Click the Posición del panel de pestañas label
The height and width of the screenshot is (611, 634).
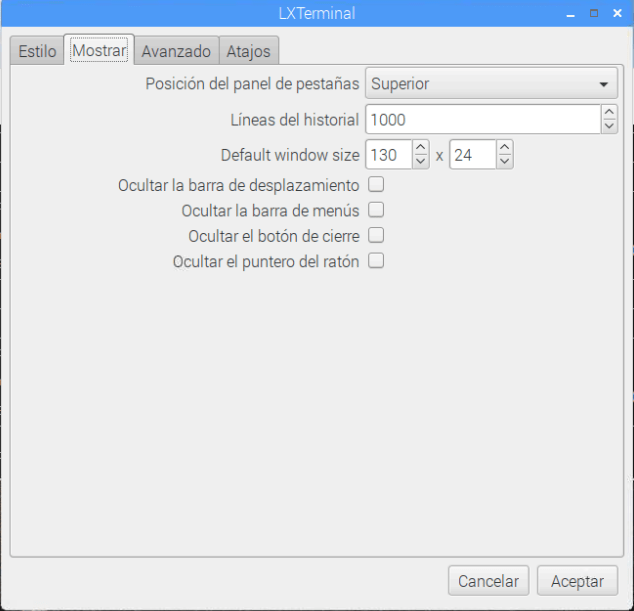pos(252,84)
